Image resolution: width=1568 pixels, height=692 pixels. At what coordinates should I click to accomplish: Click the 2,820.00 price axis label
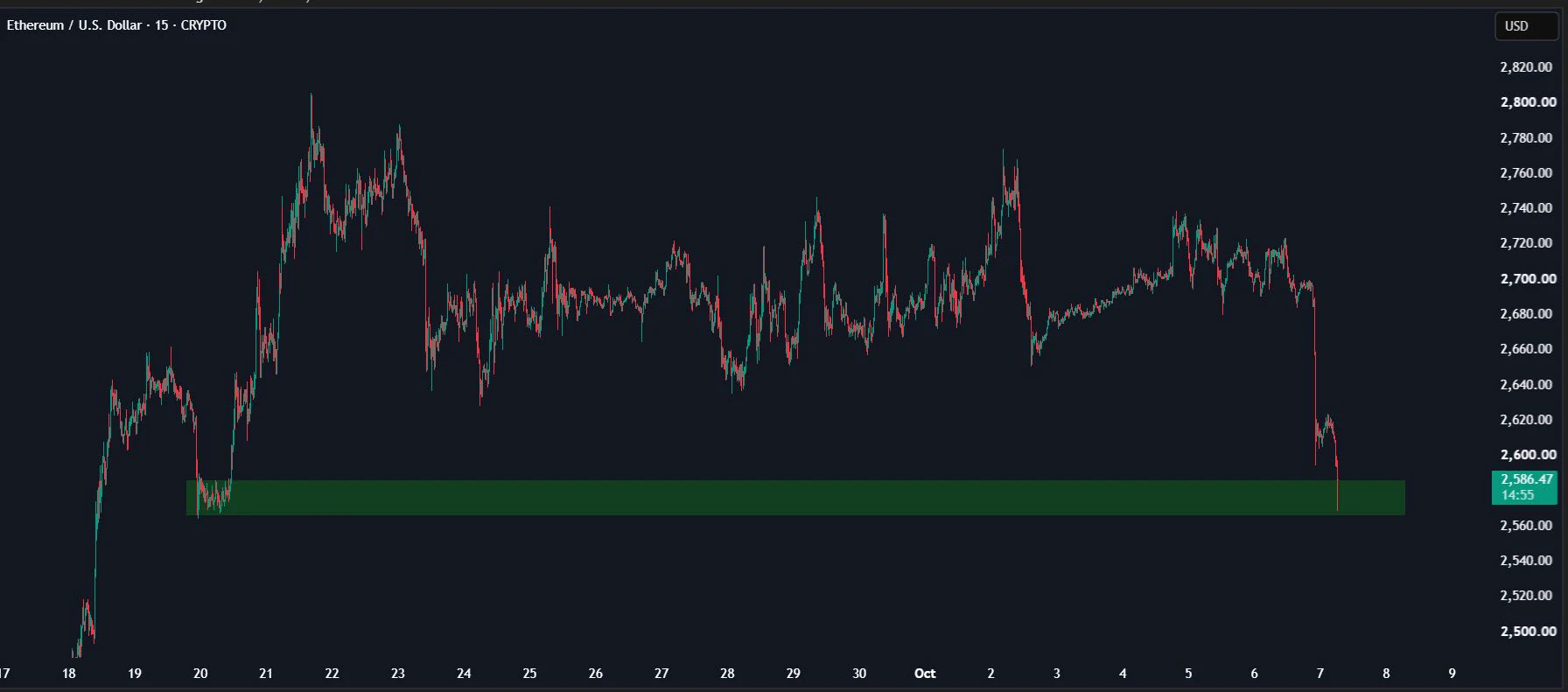point(1527,67)
